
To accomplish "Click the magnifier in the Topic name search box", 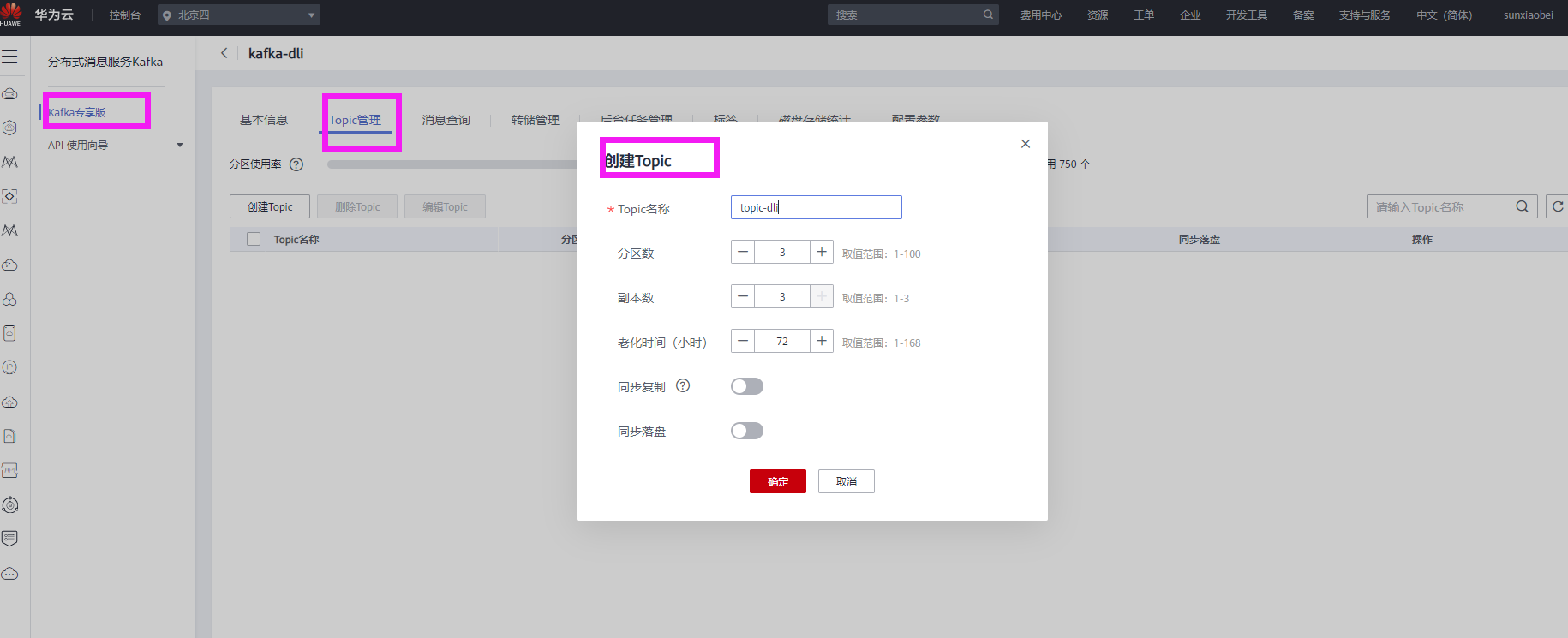I will coord(1522,206).
